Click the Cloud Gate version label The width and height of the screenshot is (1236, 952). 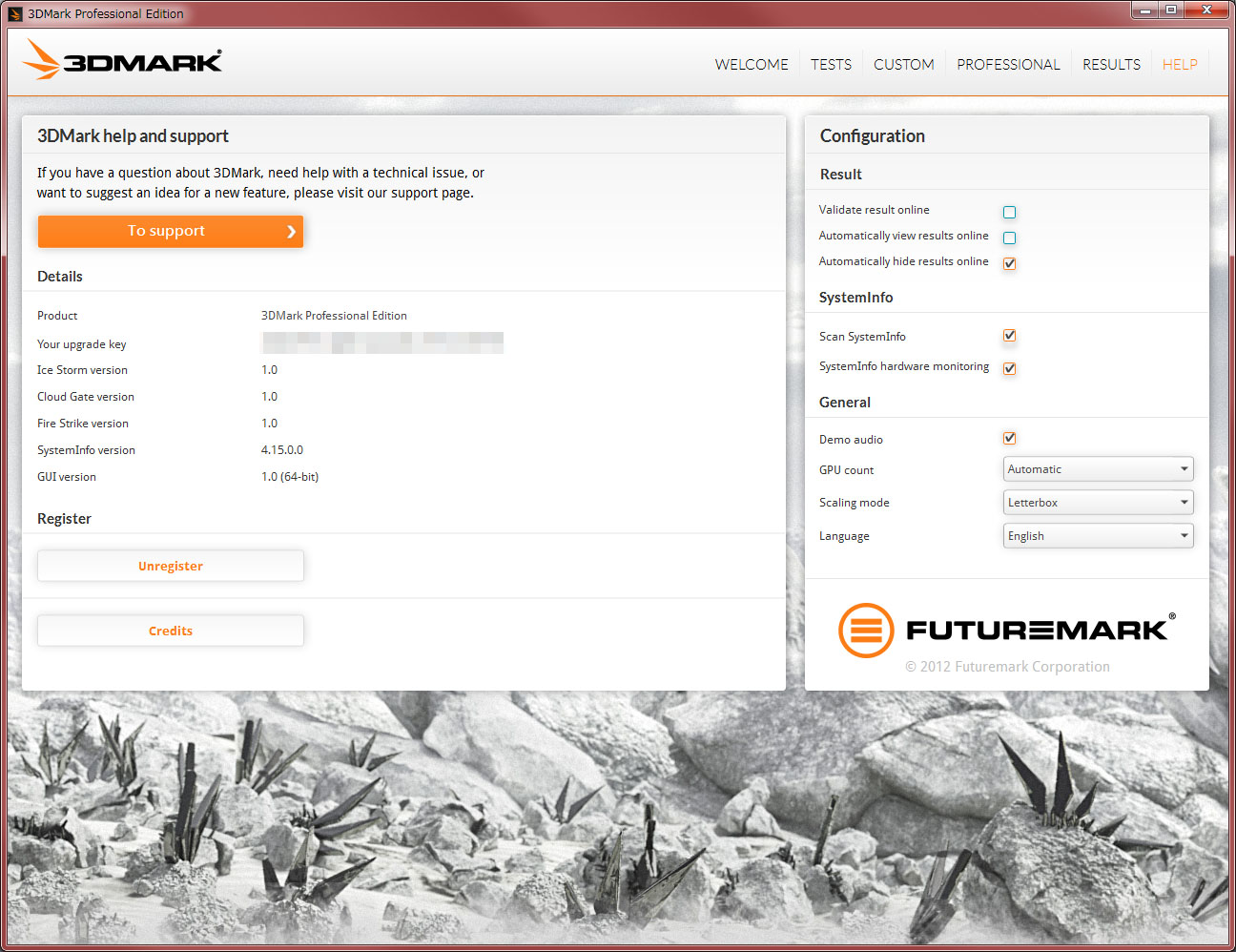coord(86,397)
